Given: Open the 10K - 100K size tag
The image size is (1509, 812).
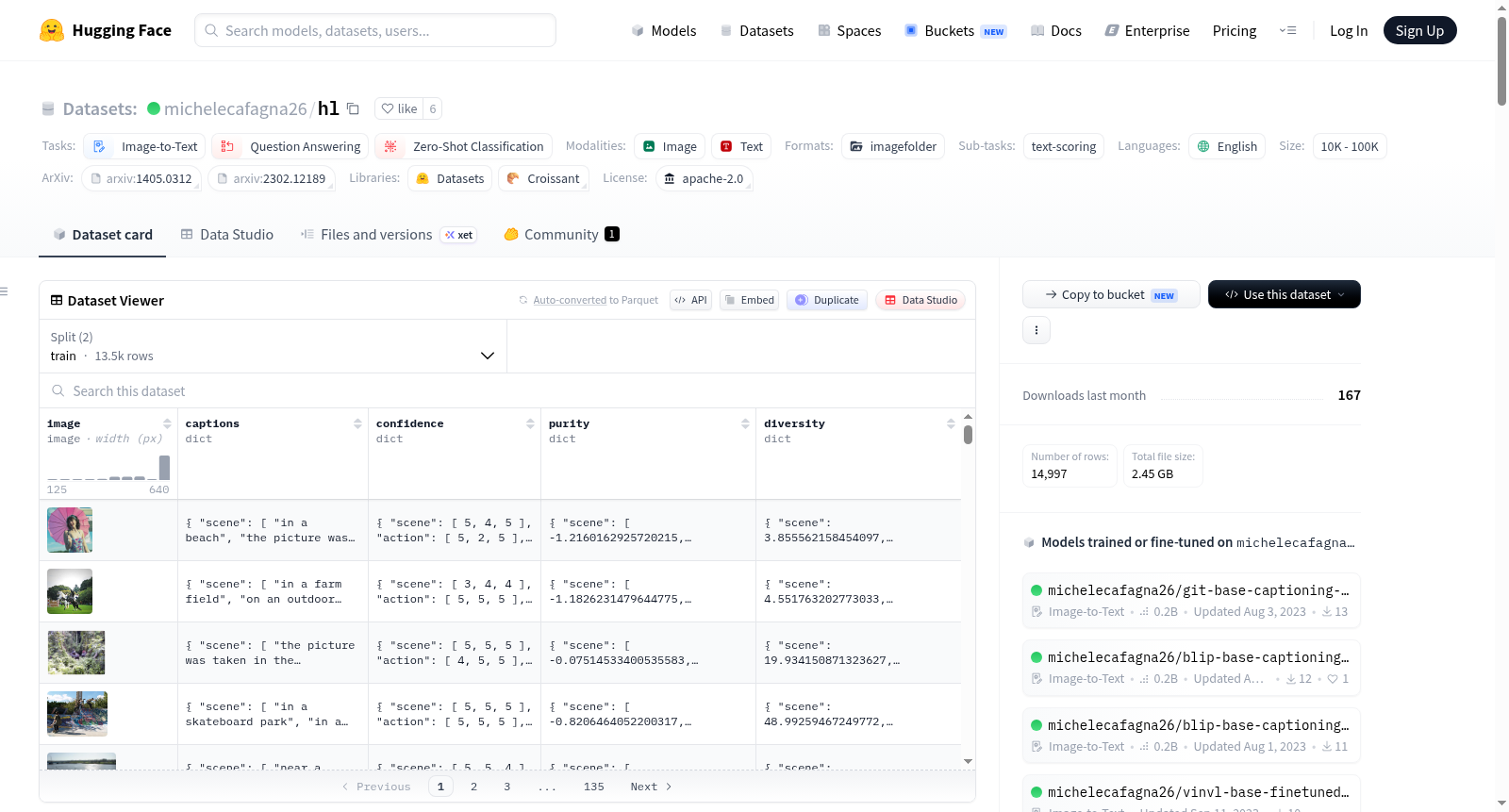Looking at the screenshot, I should coord(1350,146).
